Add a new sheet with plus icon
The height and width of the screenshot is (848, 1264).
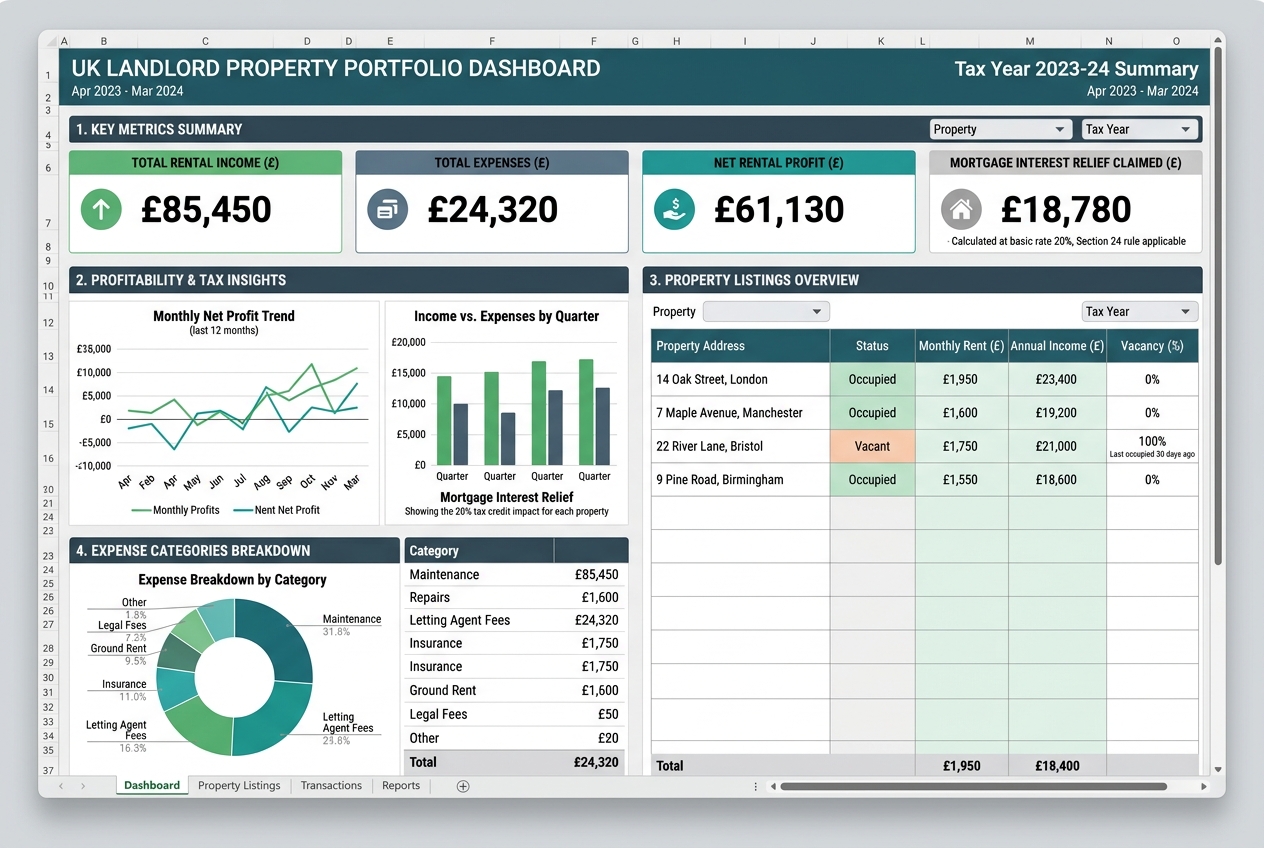(463, 786)
